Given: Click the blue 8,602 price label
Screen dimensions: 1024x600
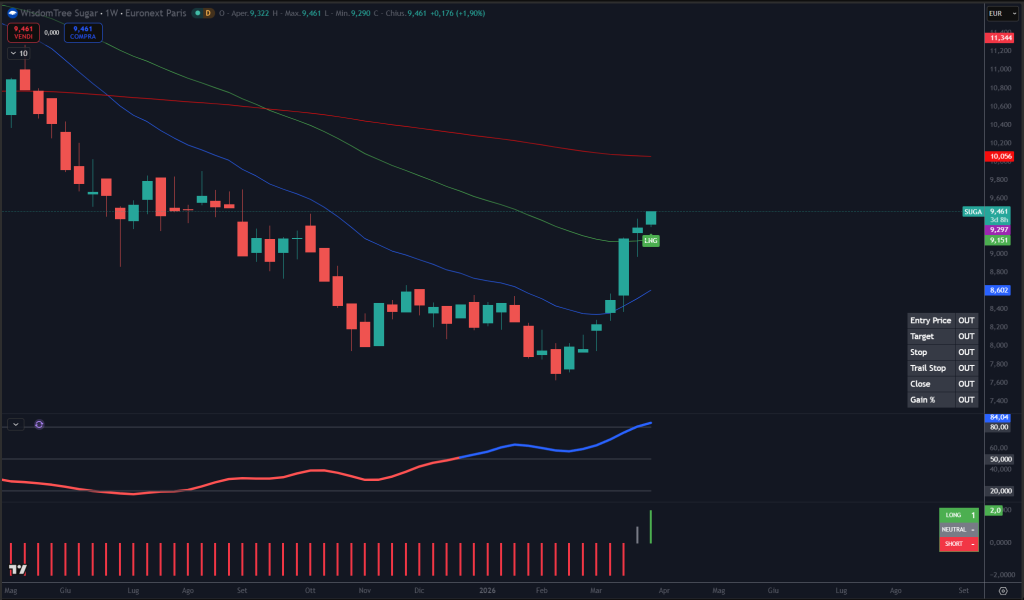Looking at the screenshot, I should click(x=998, y=290).
